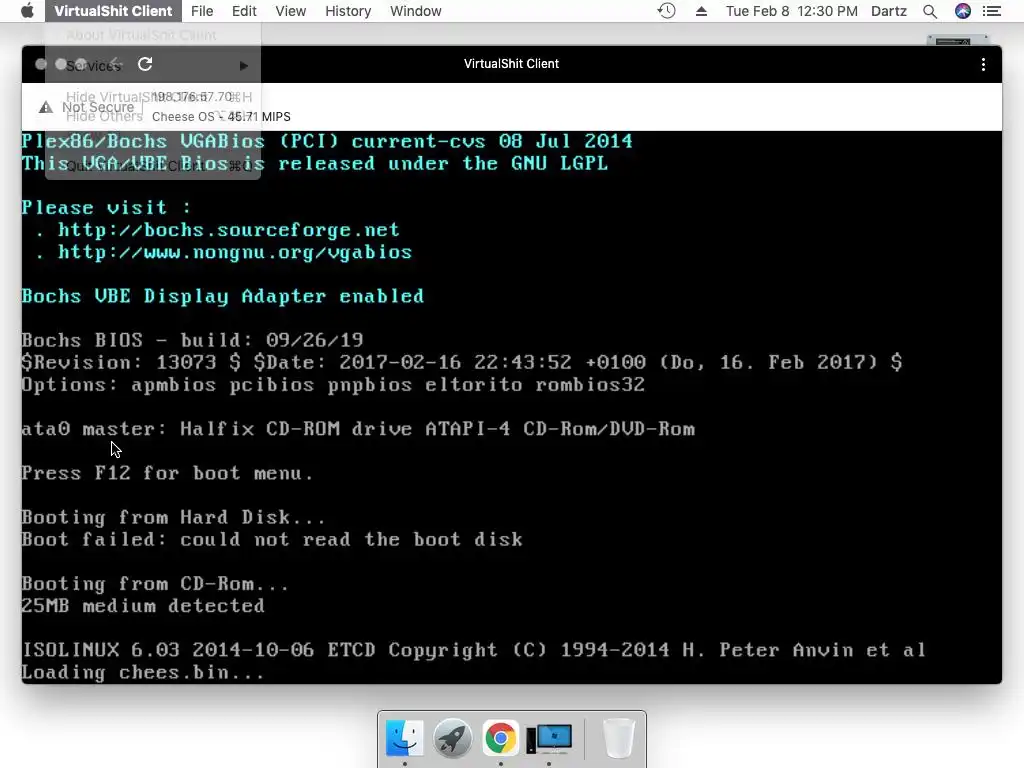Open Spotlight search

pos(930,11)
